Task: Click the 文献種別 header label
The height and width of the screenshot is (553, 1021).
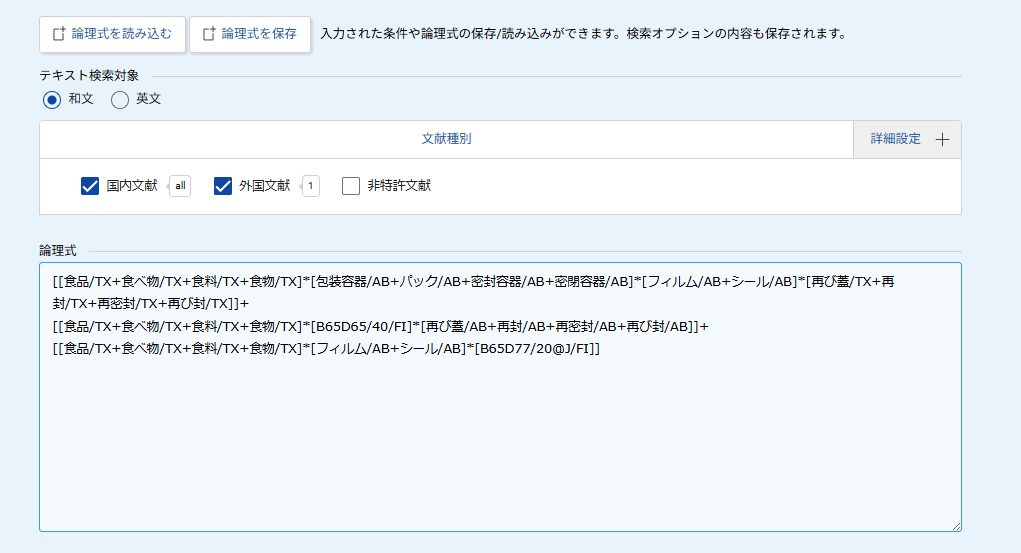Action: [x=446, y=139]
